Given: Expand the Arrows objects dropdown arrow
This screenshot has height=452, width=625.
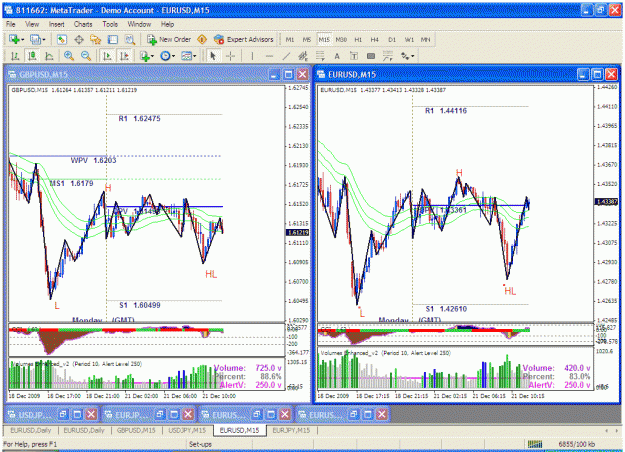Looking at the screenshot, I should pos(413,56).
